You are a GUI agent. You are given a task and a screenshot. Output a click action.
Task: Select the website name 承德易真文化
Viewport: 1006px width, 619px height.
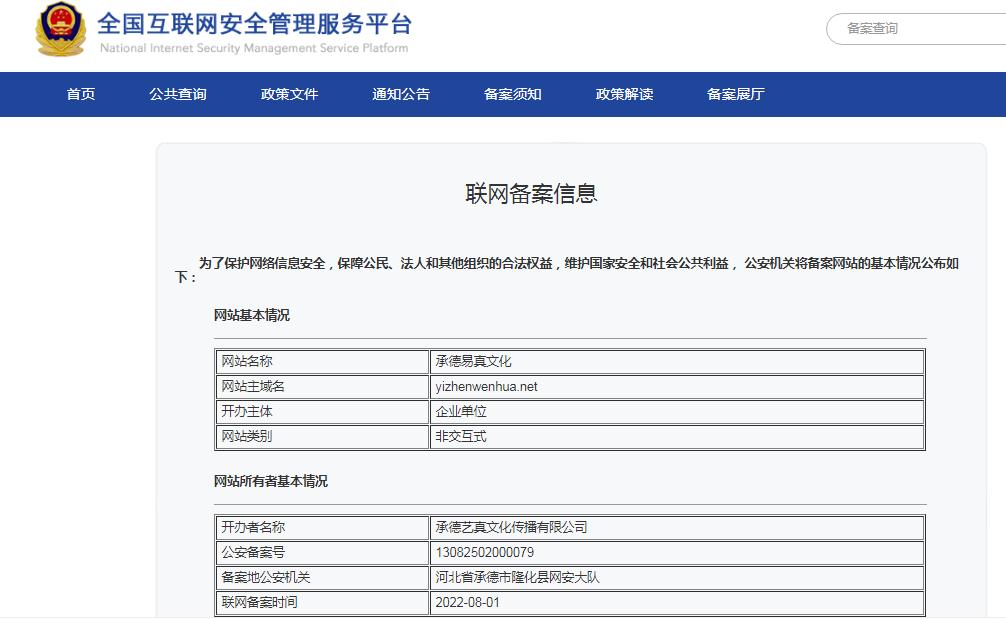[x=473, y=361]
